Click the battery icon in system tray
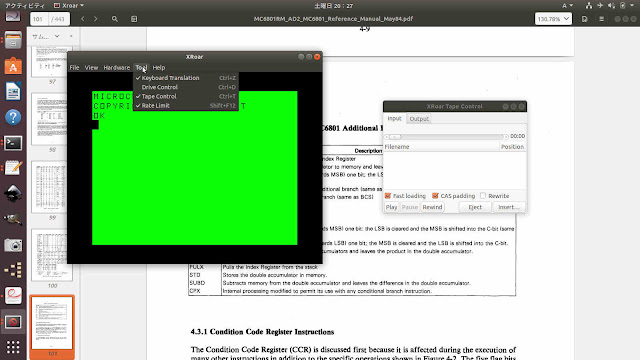This screenshot has width=640, height=360. [x=622, y=6]
